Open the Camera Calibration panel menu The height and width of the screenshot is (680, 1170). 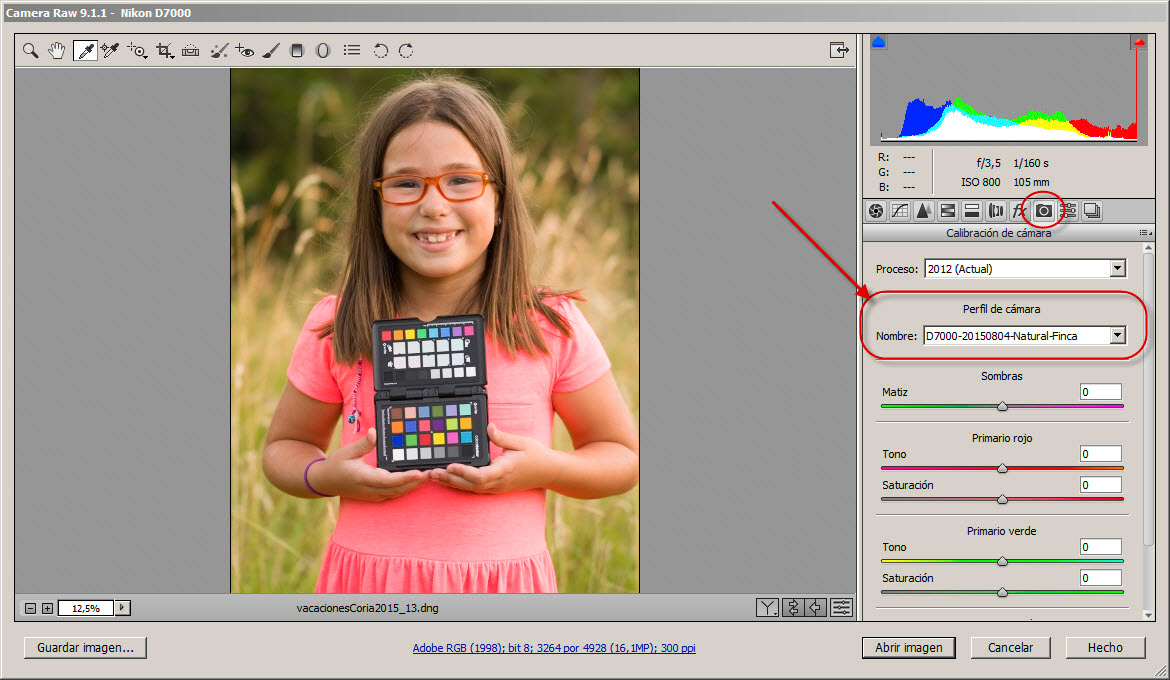click(1144, 232)
